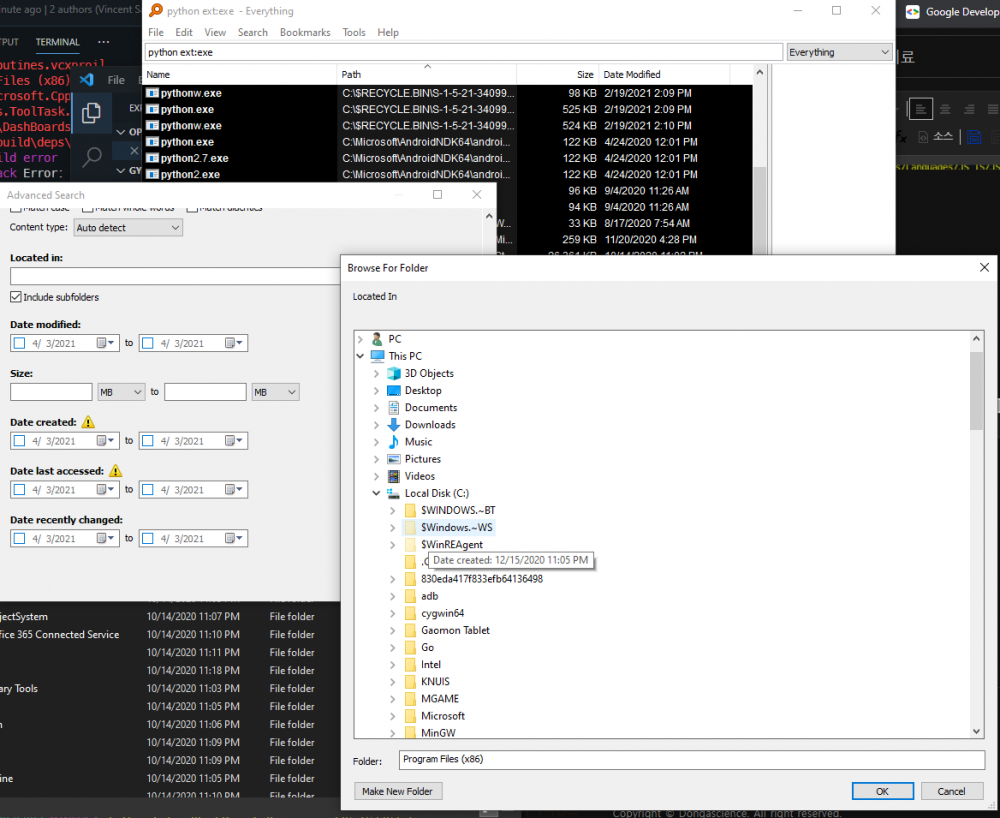Select the KNUIS folder icon
The width and height of the screenshot is (1000, 818).
coord(411,682)
